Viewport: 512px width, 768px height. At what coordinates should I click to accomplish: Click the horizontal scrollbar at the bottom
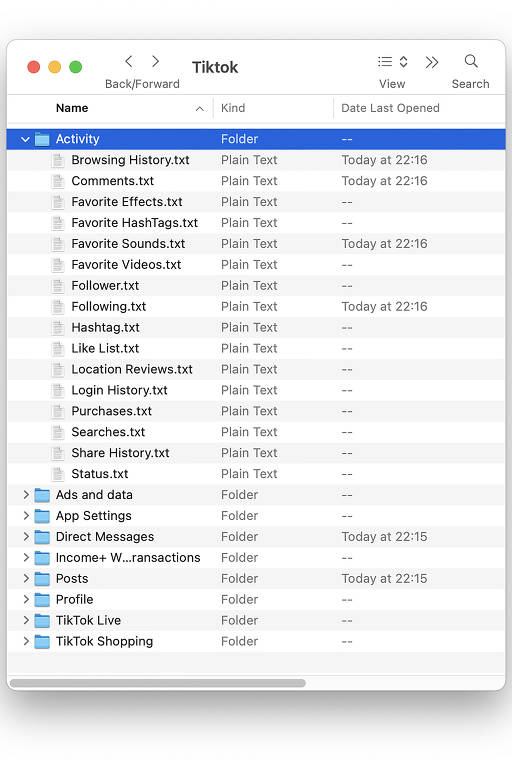point(157,683)
